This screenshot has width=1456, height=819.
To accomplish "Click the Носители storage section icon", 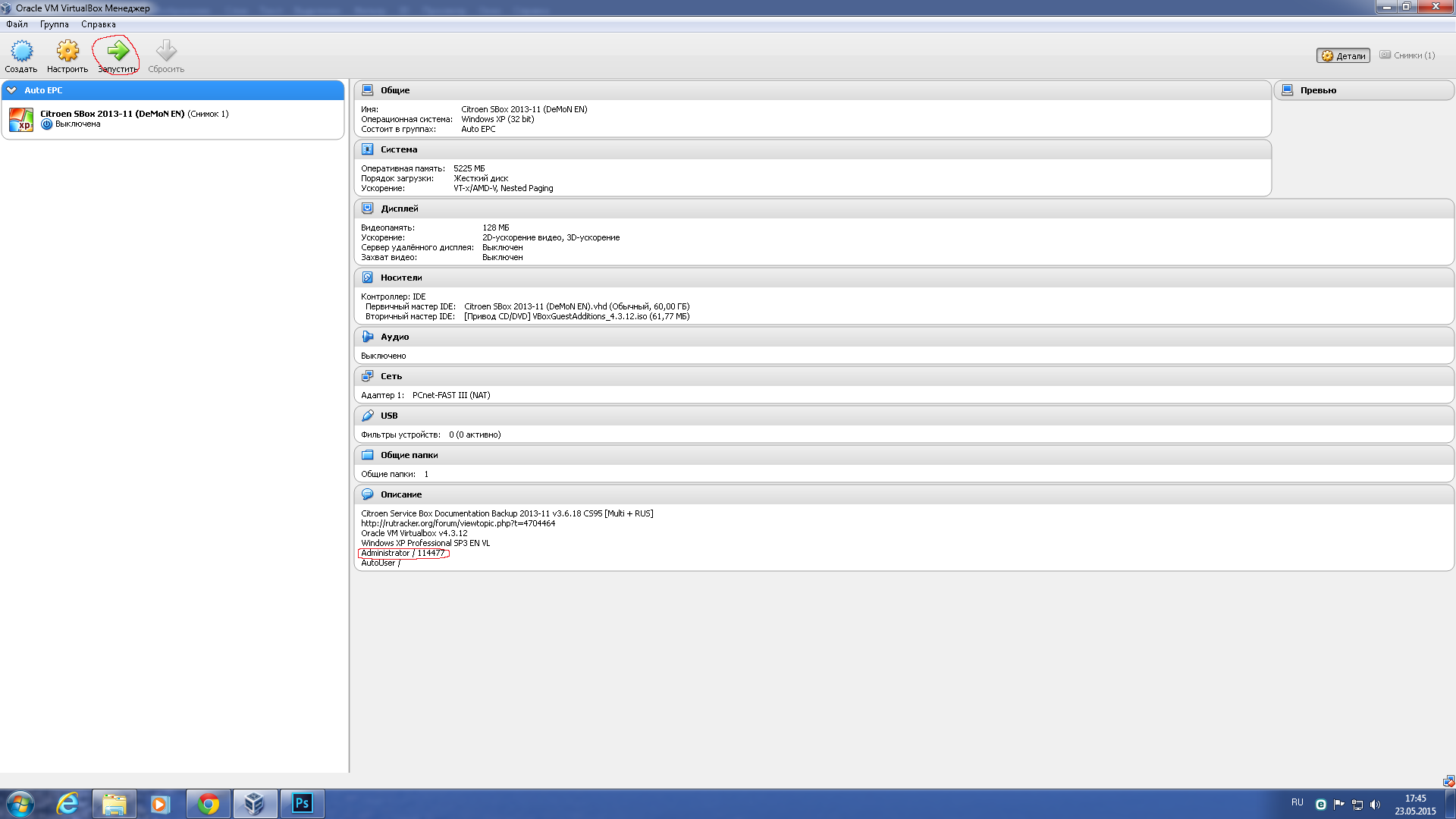I will 368,278.
